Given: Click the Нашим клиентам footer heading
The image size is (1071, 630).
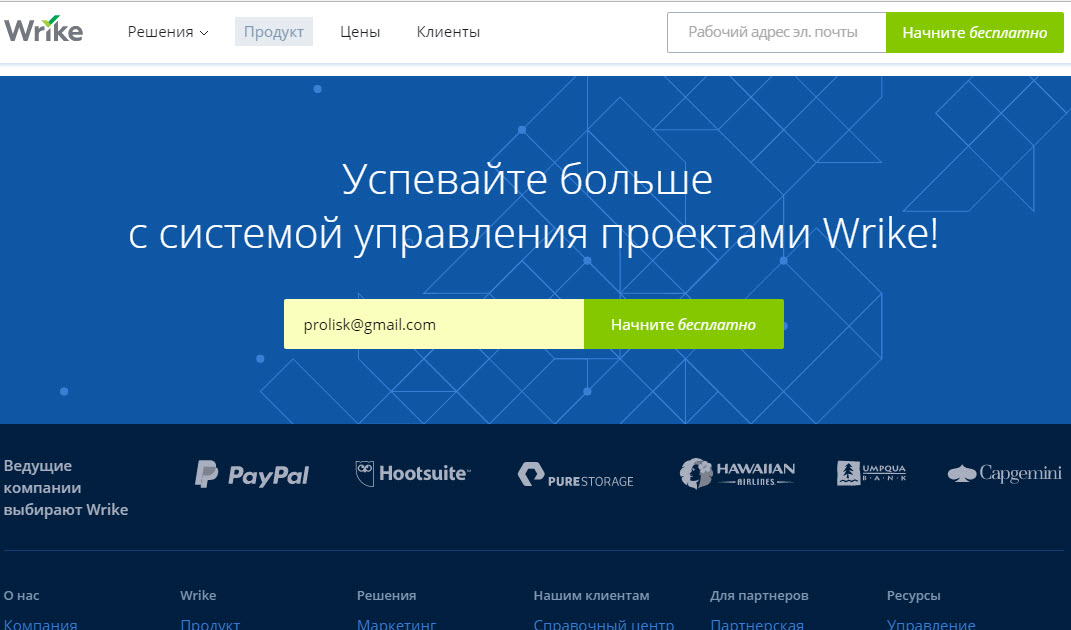Looking at the screenshot, I should pos(592,595).
